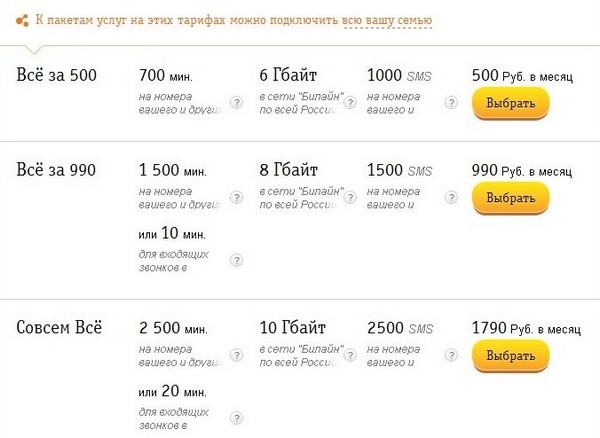This screenshot has width=600, height=438.
Task: Click 'Выбрать' button for Совсем Всё tariff
Action: [x=511, y=356]
